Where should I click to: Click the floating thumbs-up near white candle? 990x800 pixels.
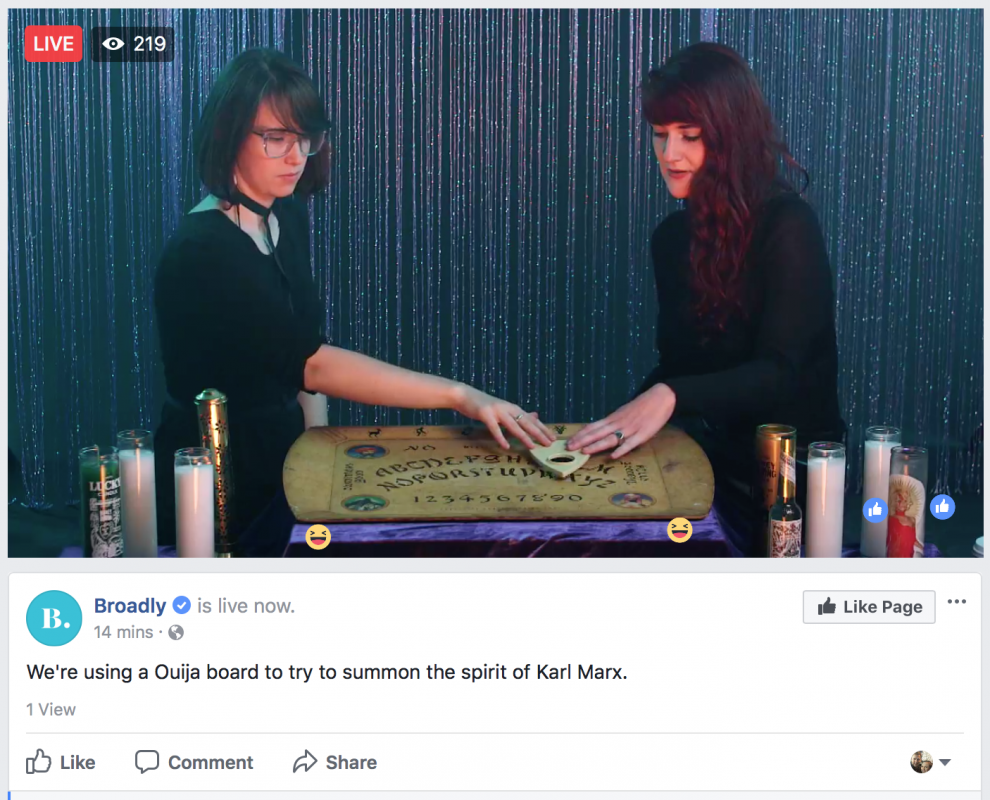tap(875, 510)
